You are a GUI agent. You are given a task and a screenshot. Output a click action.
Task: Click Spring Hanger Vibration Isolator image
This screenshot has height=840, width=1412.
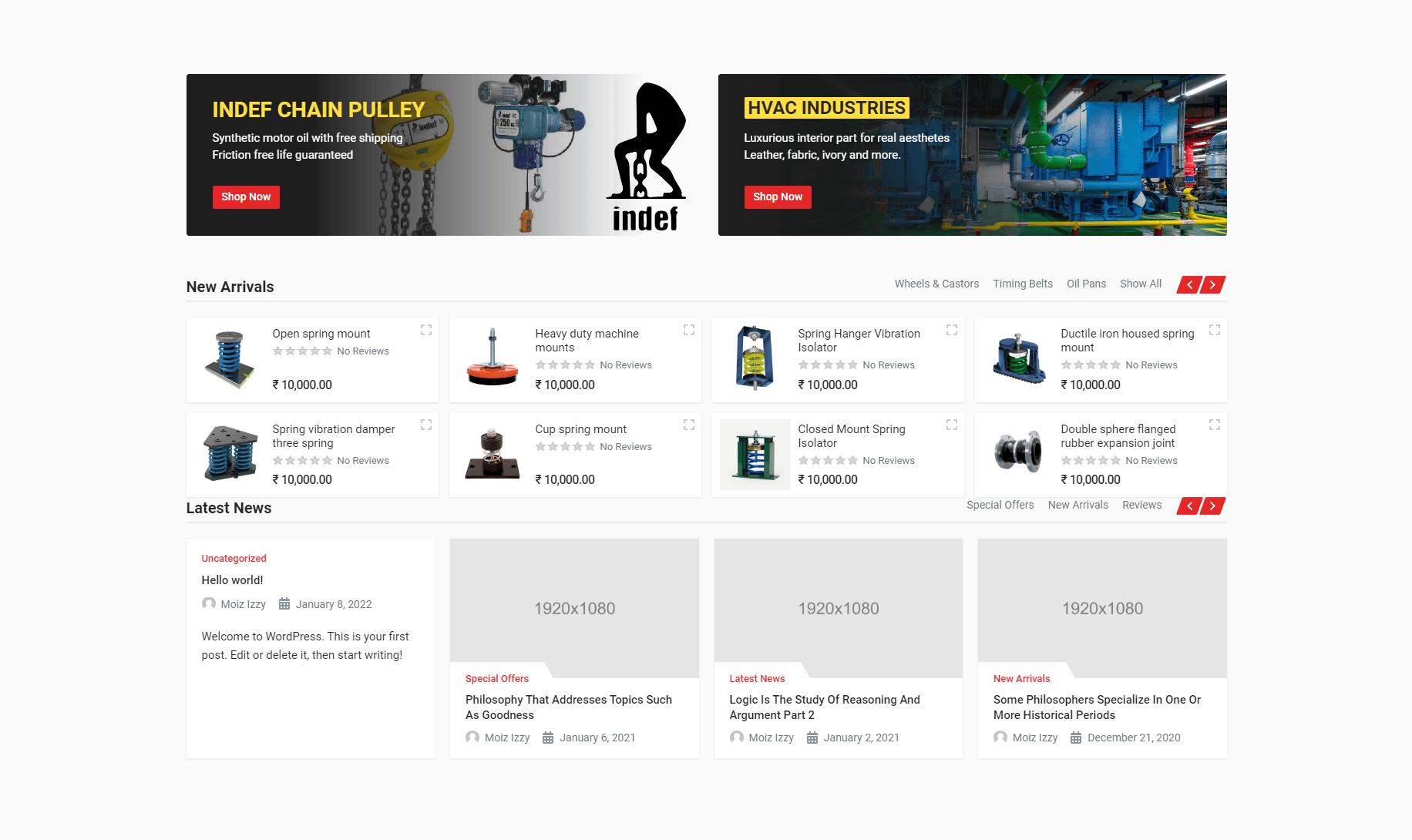point(755,360)
